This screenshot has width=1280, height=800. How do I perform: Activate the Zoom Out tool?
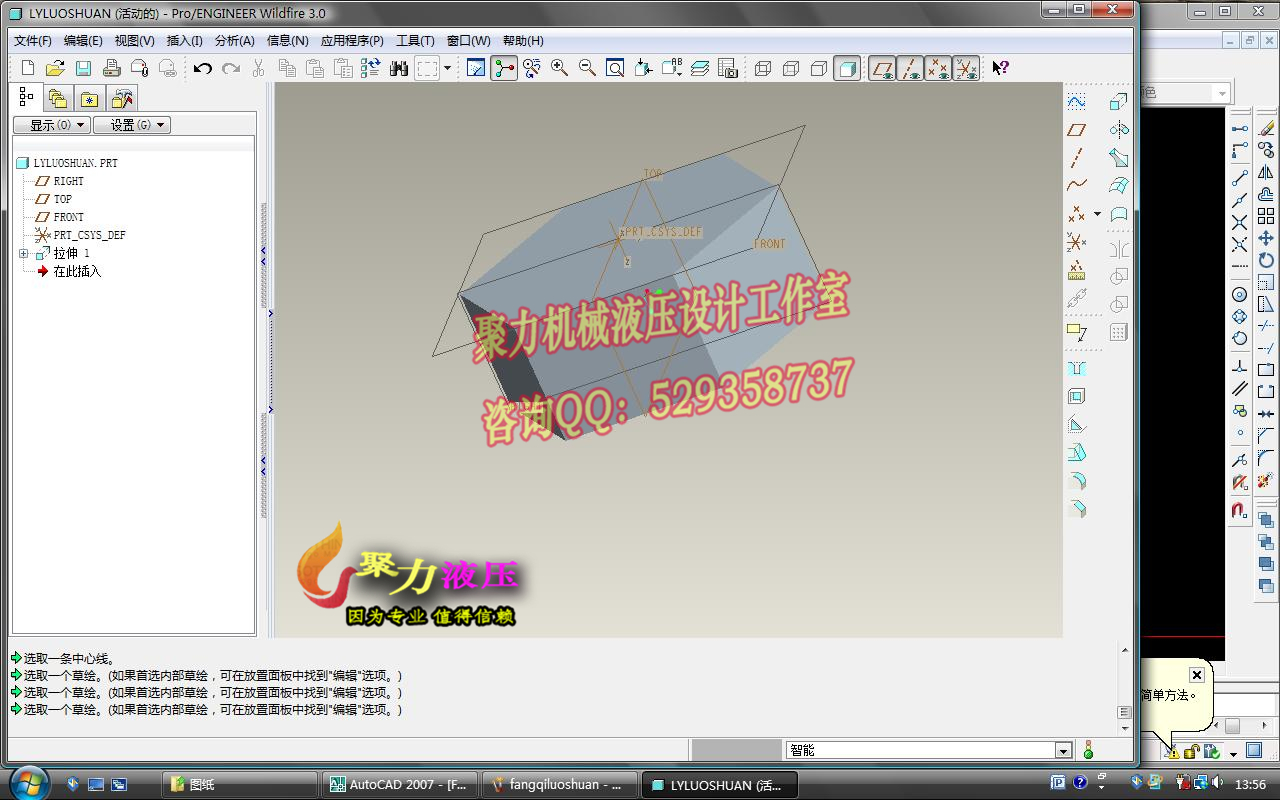[x=588, y=68]
